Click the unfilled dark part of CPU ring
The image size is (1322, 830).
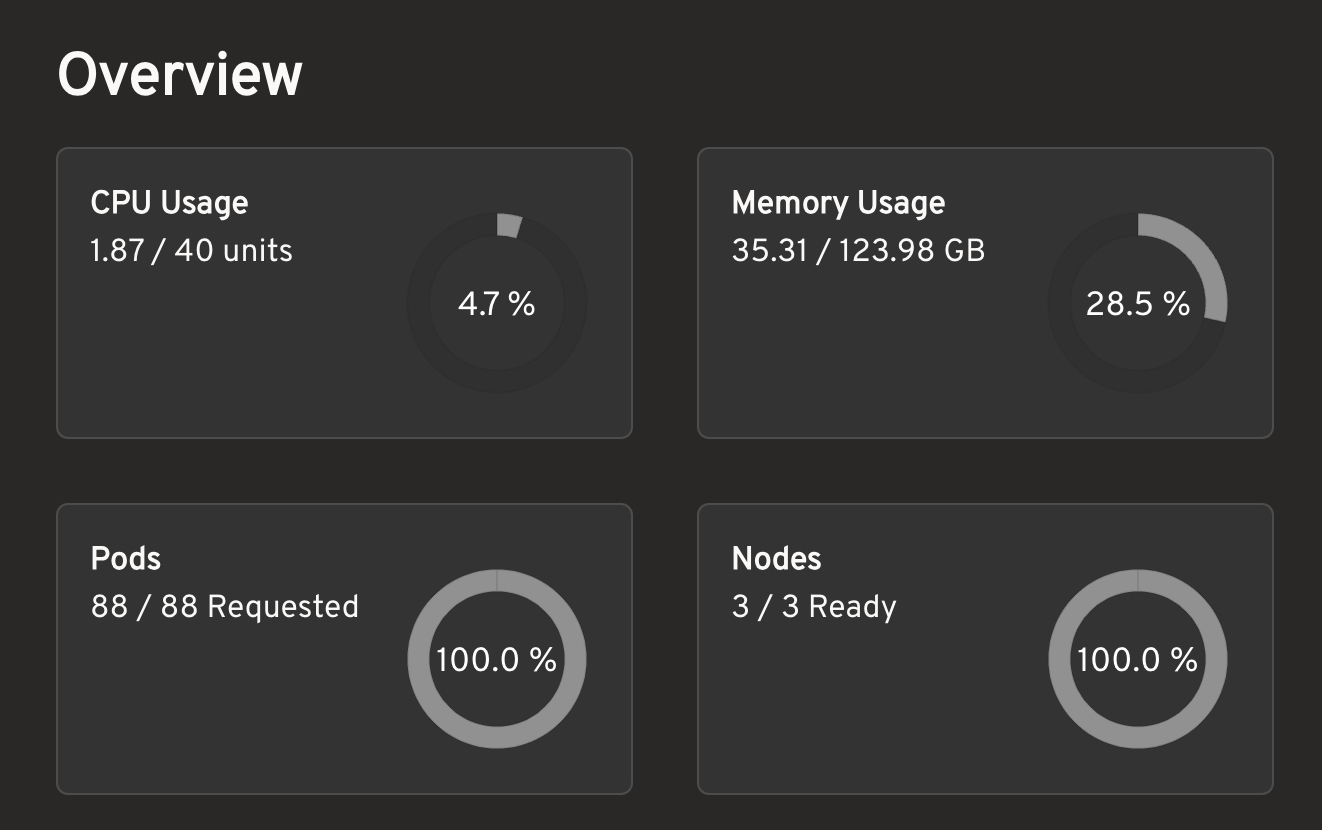tap(420, 304)
